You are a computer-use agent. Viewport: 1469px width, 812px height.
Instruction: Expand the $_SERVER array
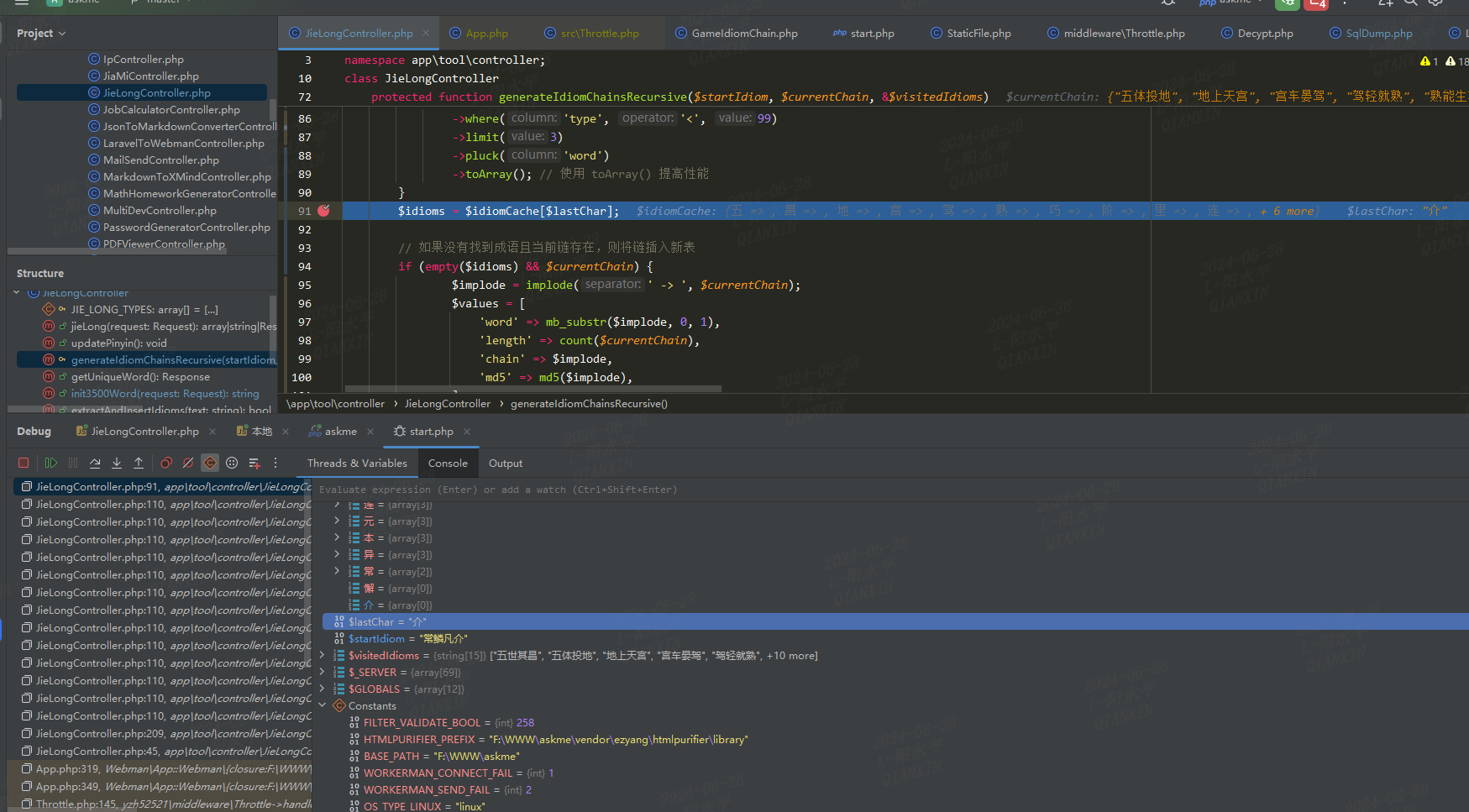coord(322,673)
